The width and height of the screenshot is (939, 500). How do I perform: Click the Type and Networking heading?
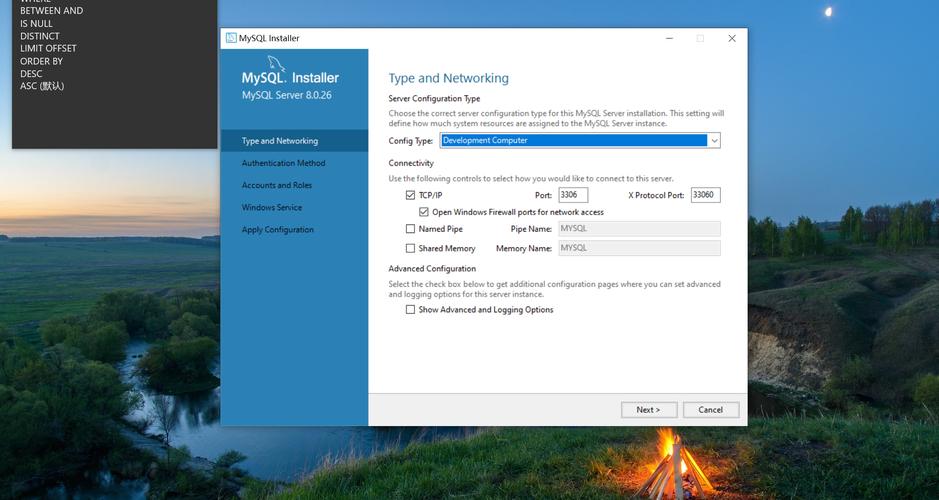[449, 78]
